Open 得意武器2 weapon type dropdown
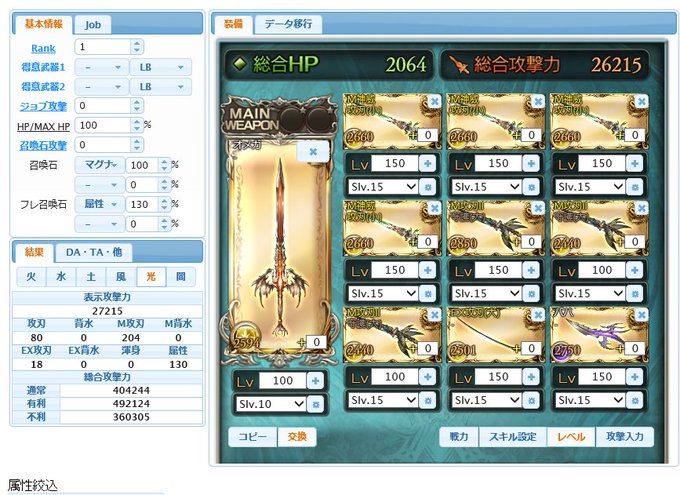This screenshot has width=680, height=495. 101,87
